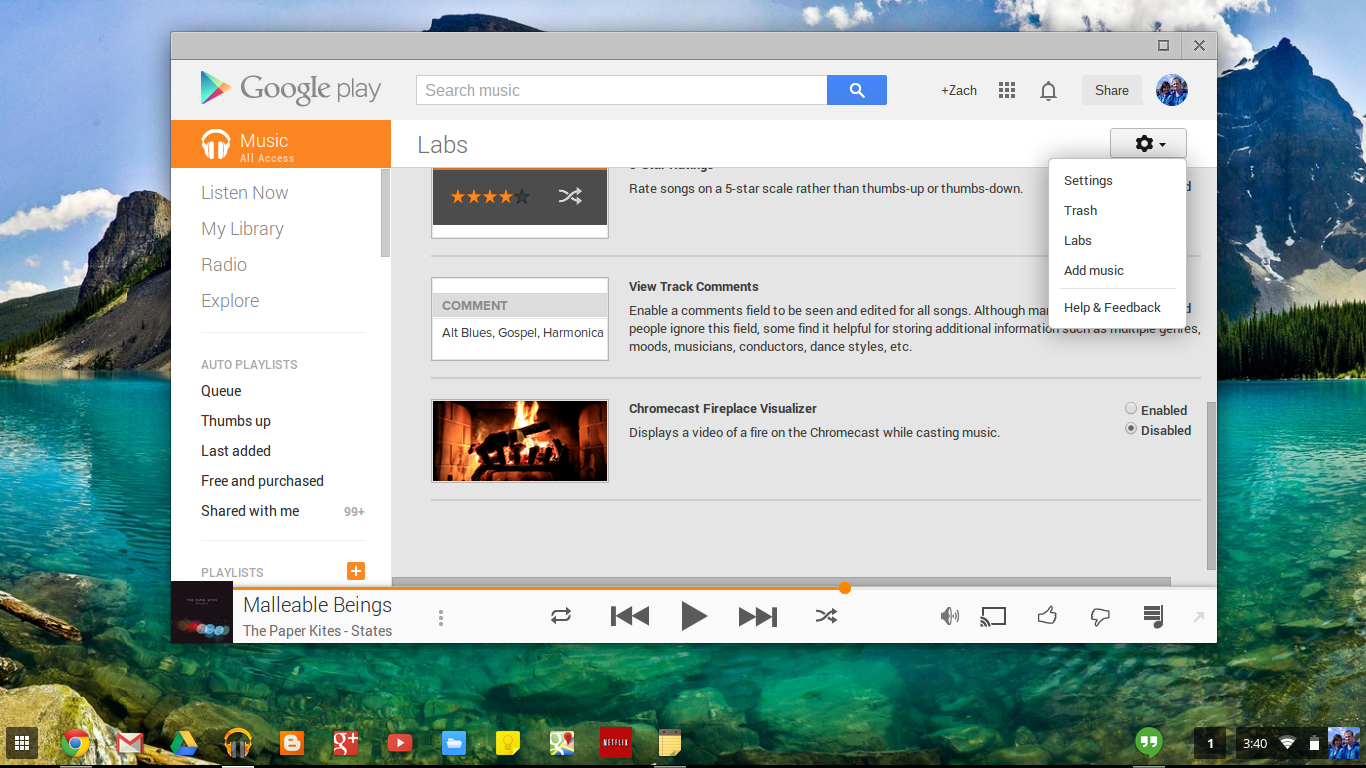Collapse the gear settings dropdown
This screenshot has height=768, width=1366.
tap(1148, 144)
